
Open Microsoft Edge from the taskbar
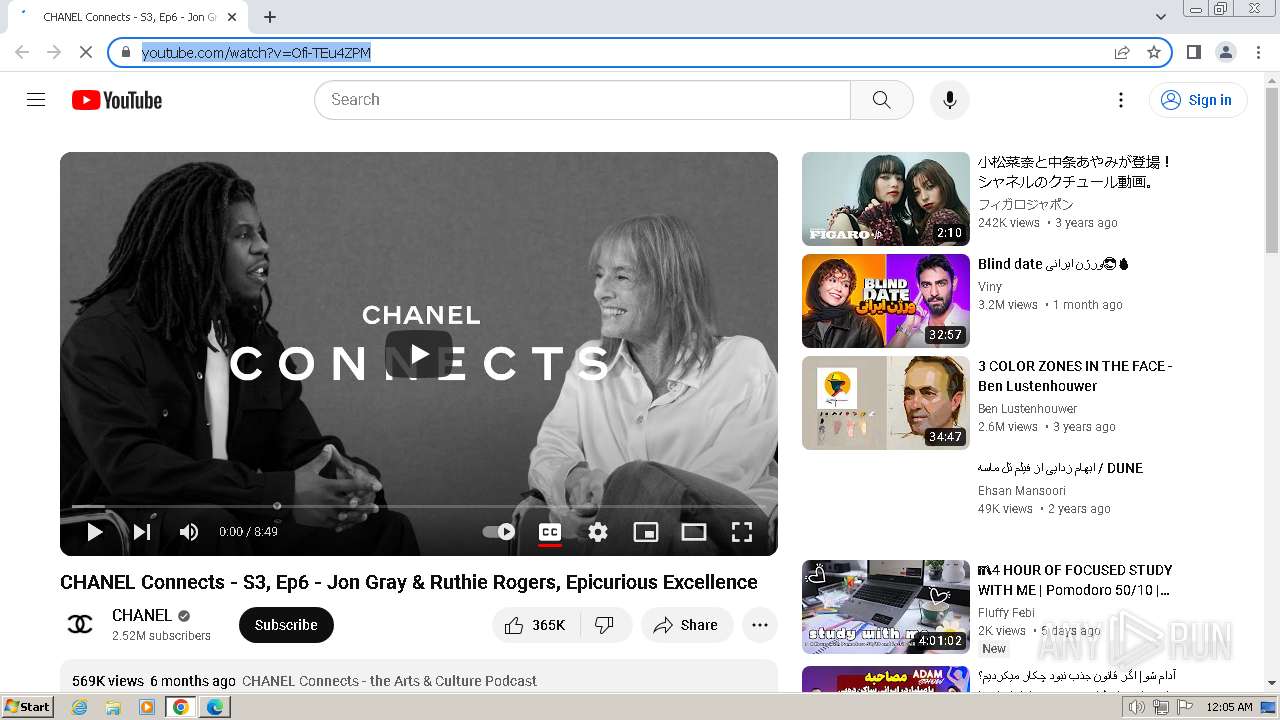pos(215,707)
